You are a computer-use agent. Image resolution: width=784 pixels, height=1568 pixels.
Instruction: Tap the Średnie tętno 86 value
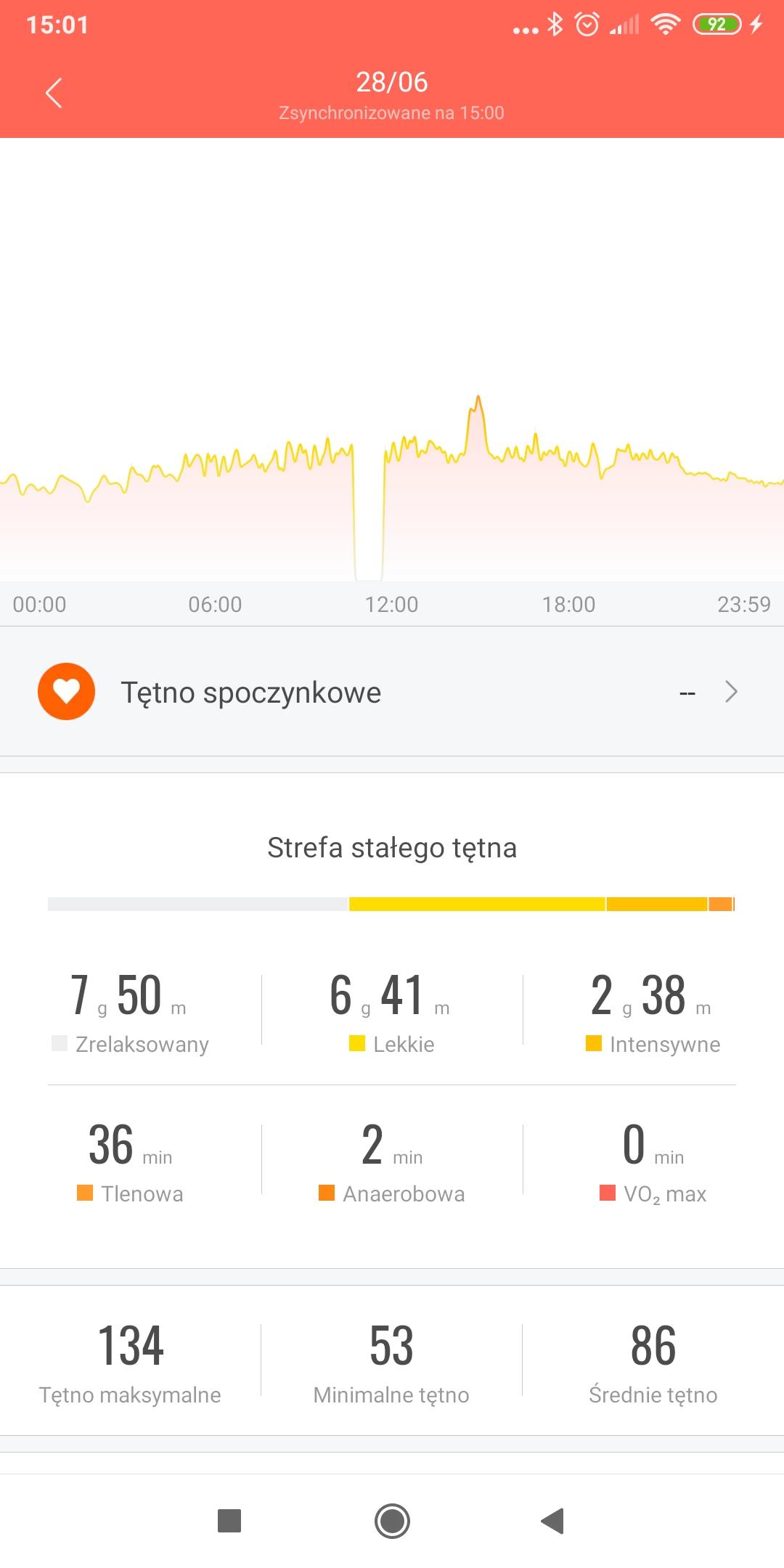tap(653, 1345)
